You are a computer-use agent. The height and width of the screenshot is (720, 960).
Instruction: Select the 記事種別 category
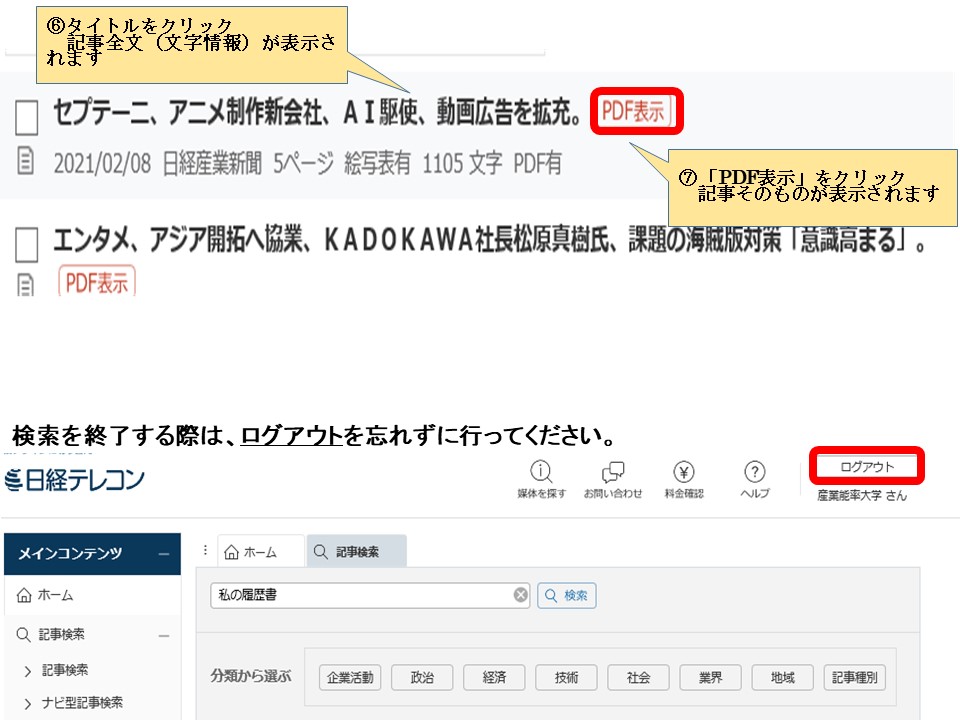pyautogui.click(x=855, y=677)
